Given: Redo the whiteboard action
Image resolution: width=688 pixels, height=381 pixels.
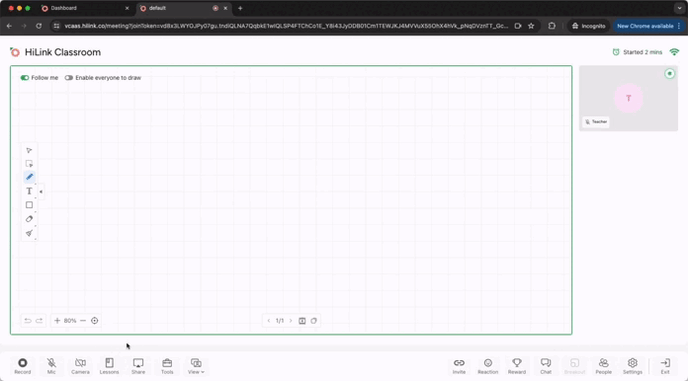Looking at the screenshot, I should coord(39,321).
